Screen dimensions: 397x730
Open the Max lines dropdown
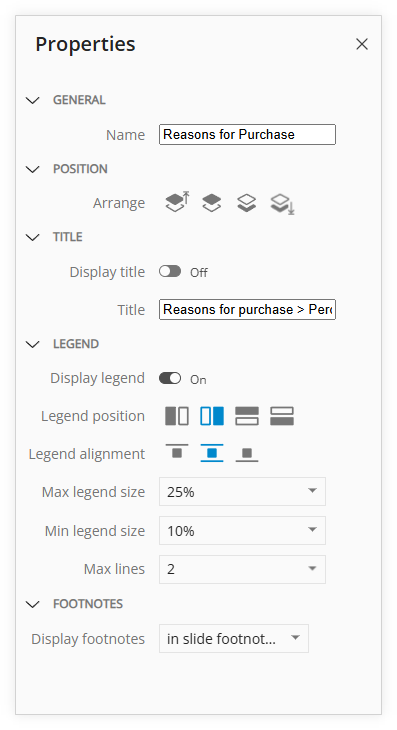242,569
